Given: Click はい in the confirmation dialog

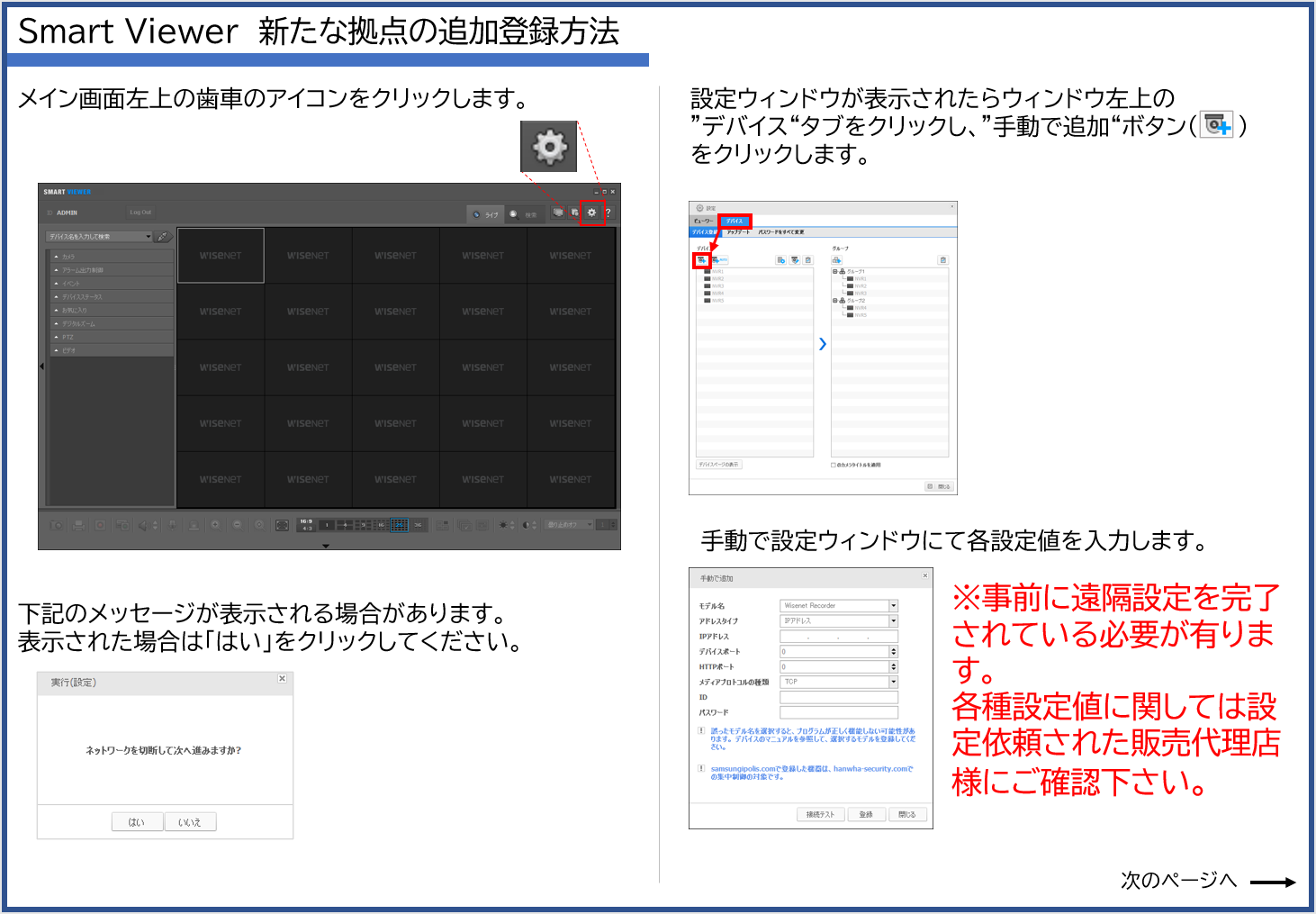Looking at the screenshot, I should pyautogui.click(x=137, y=821).
